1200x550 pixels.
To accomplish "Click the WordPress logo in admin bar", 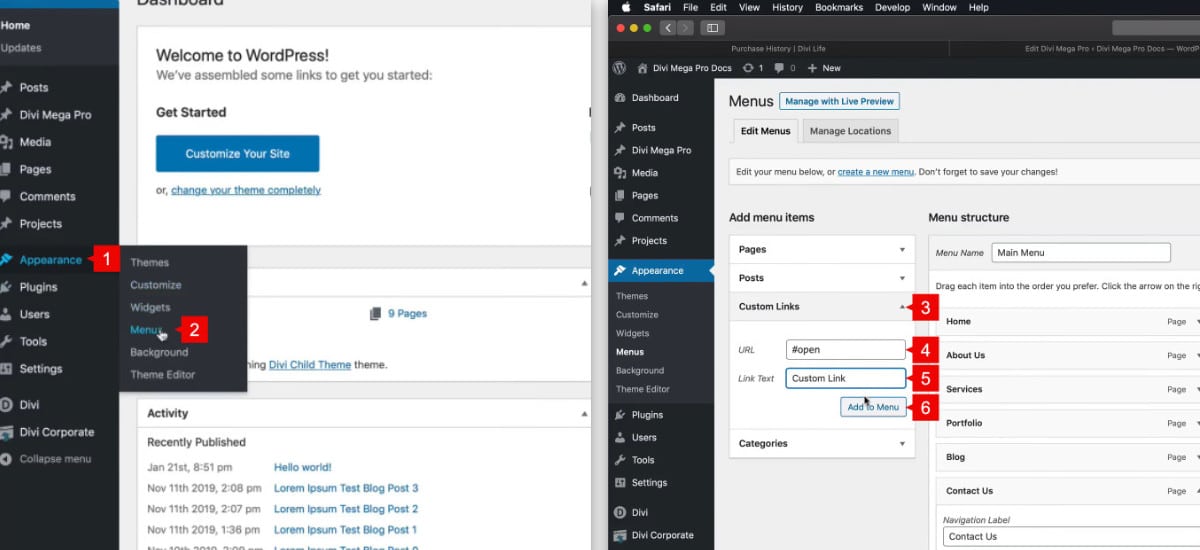I will point(620,68).
